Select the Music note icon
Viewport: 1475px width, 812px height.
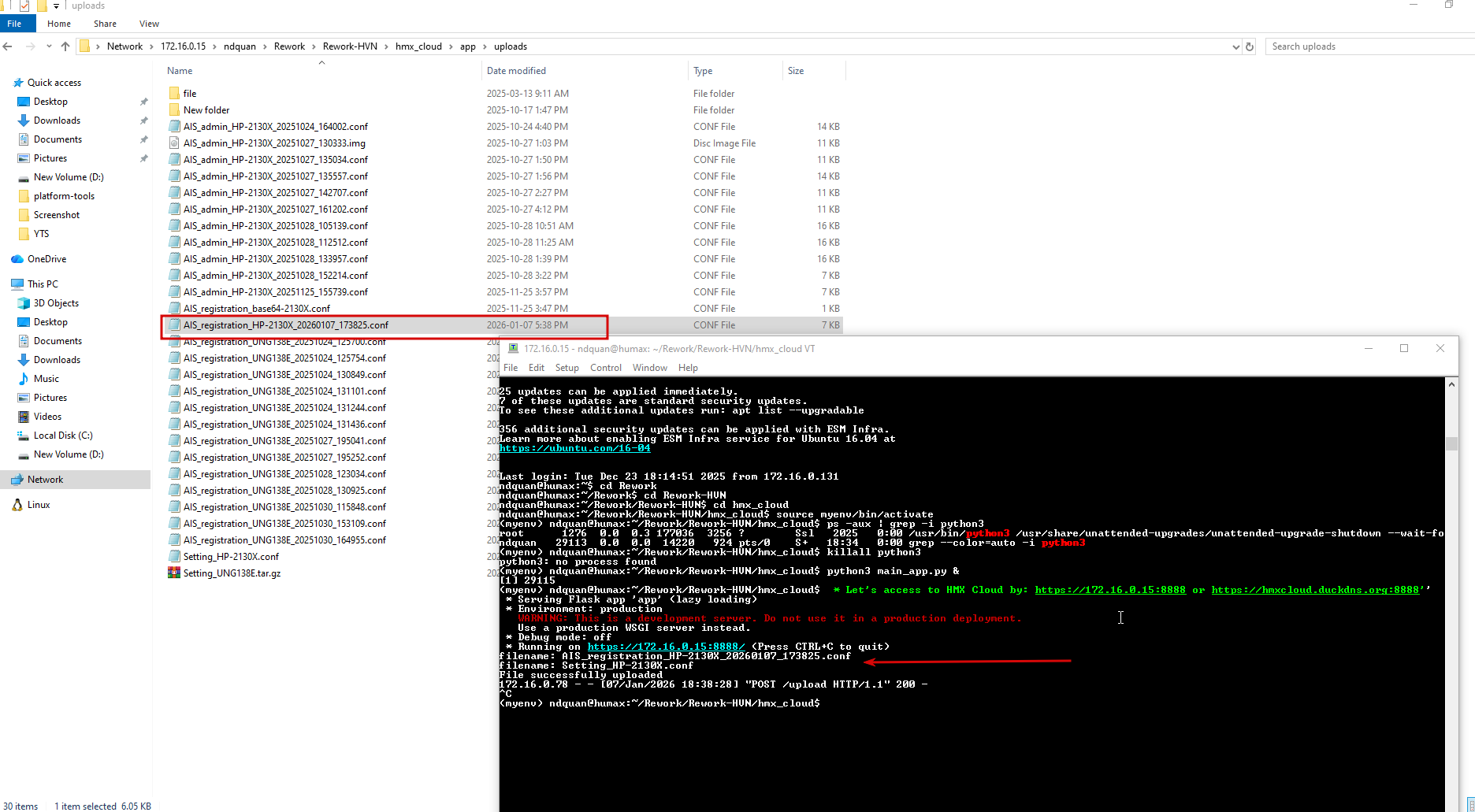24,379
